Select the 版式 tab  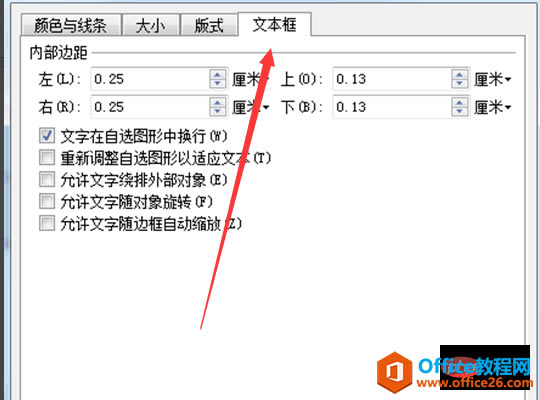click(209, 25)
